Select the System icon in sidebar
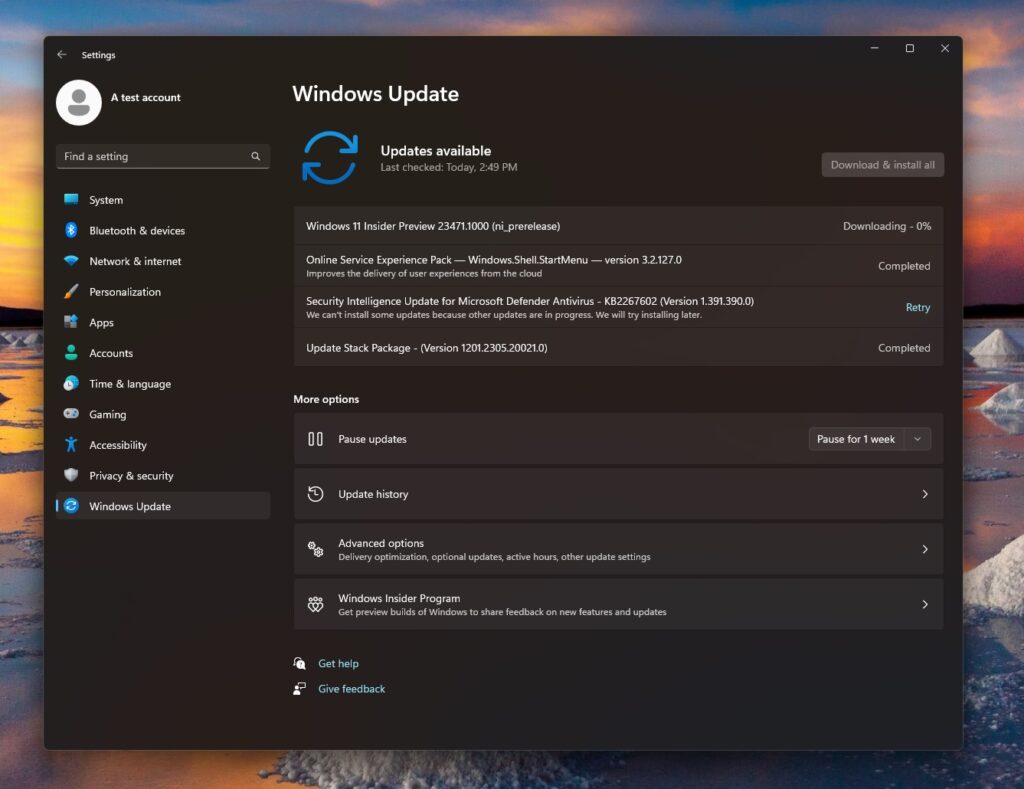1024x789 pixels. point(70,200)
